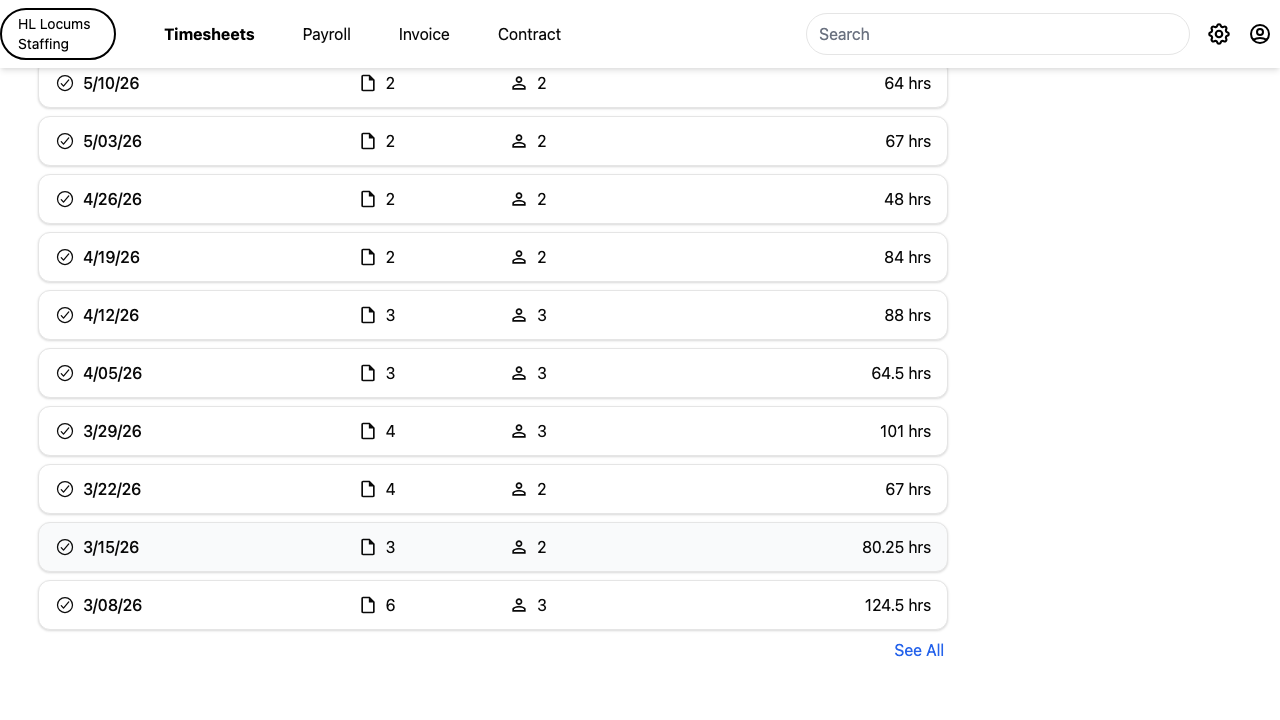Screen dimensions: 1280x720
Task: Click the document icon in the 4/05/26 row
Action: [x=368, y=373]
